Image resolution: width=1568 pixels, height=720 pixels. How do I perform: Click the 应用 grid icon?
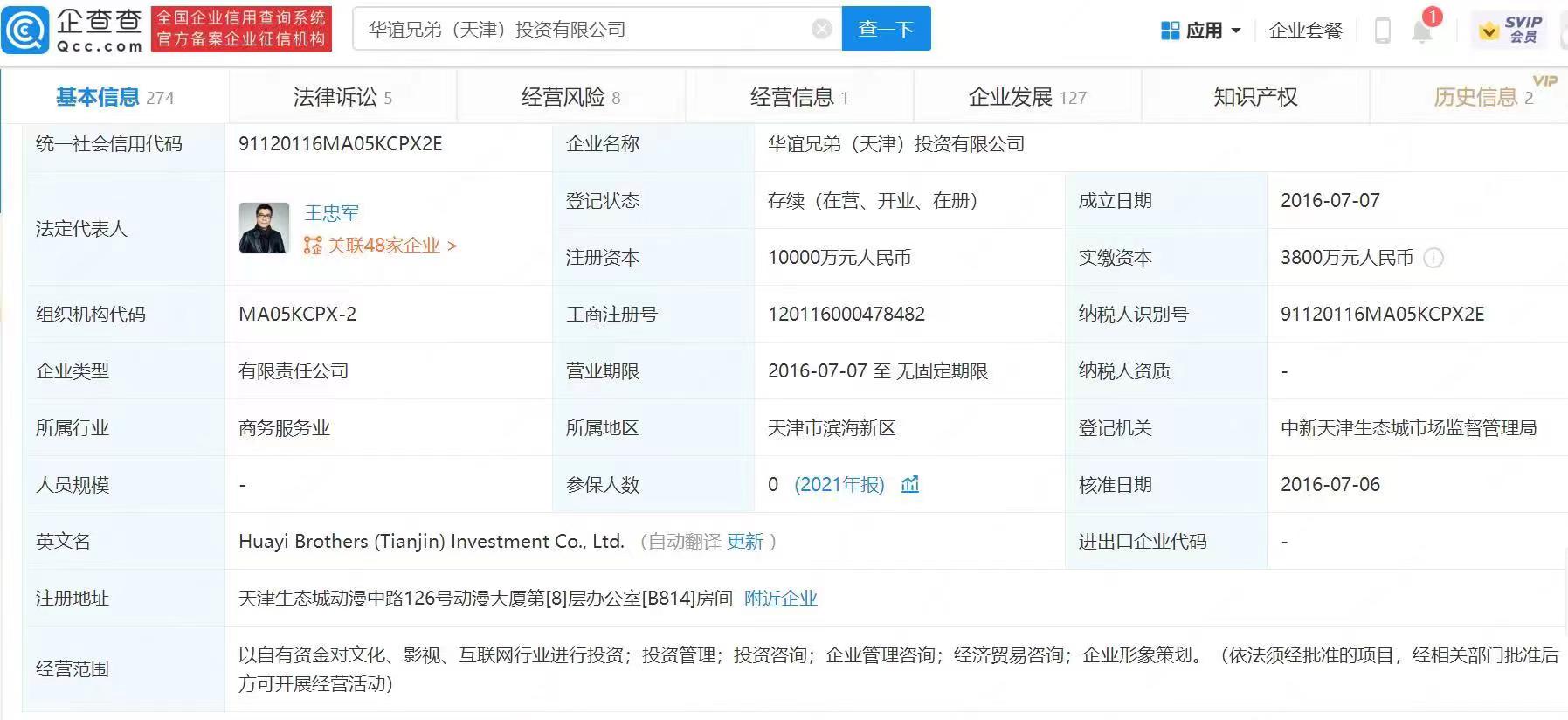point(1171,31)
